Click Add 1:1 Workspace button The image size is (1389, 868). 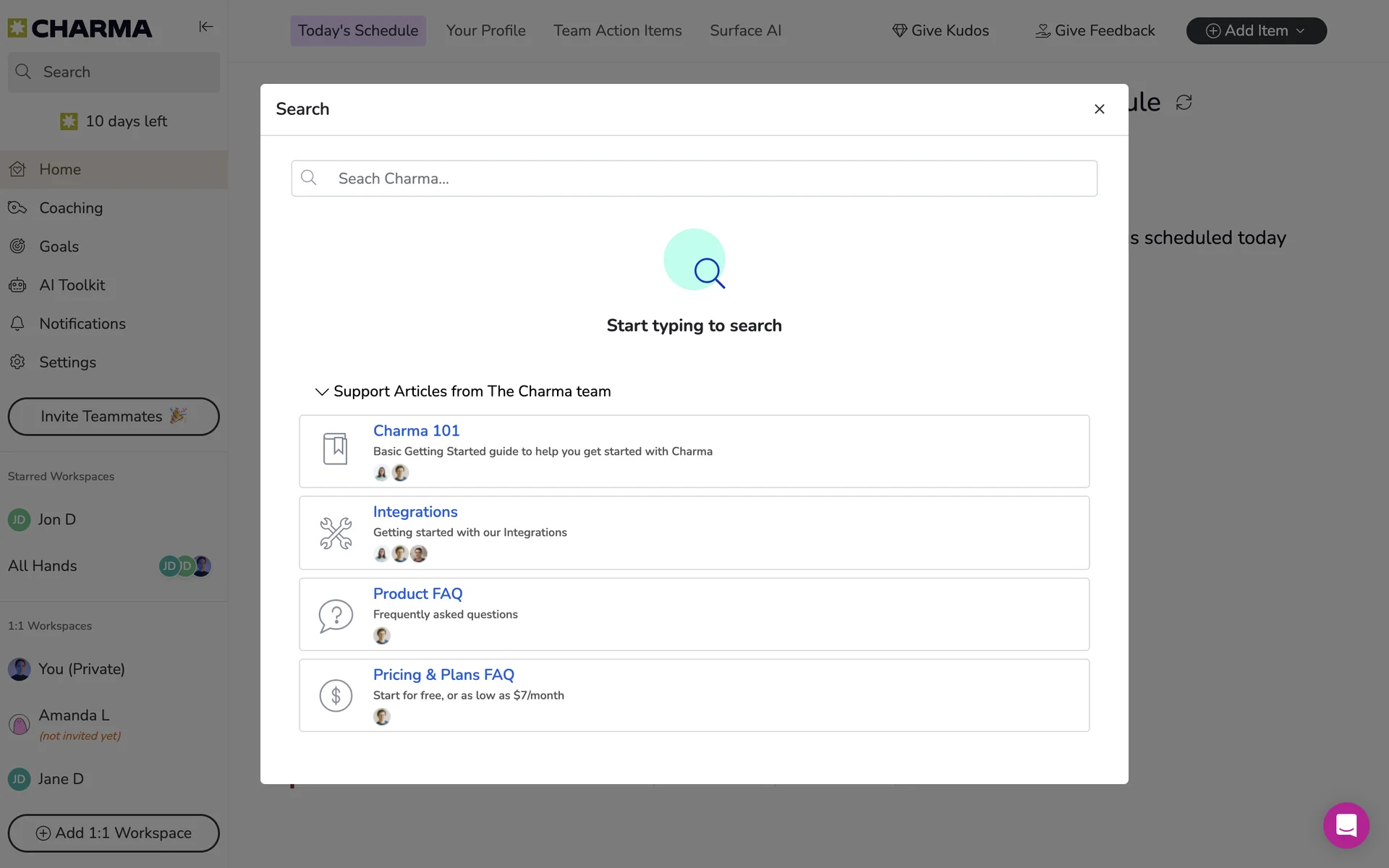[114, 833]
